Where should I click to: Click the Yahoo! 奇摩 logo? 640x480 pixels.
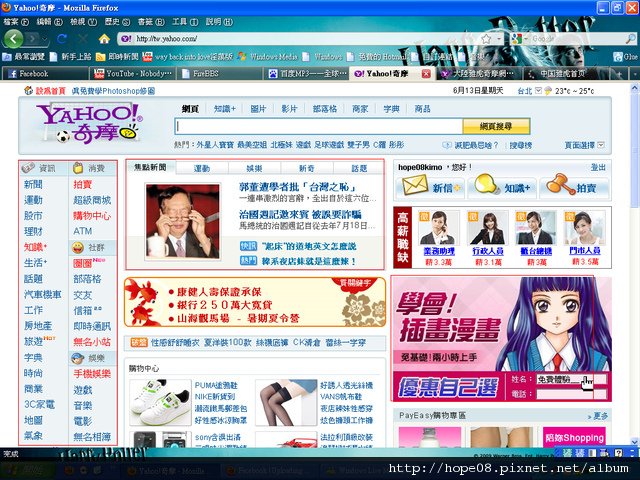click(89, 124)
